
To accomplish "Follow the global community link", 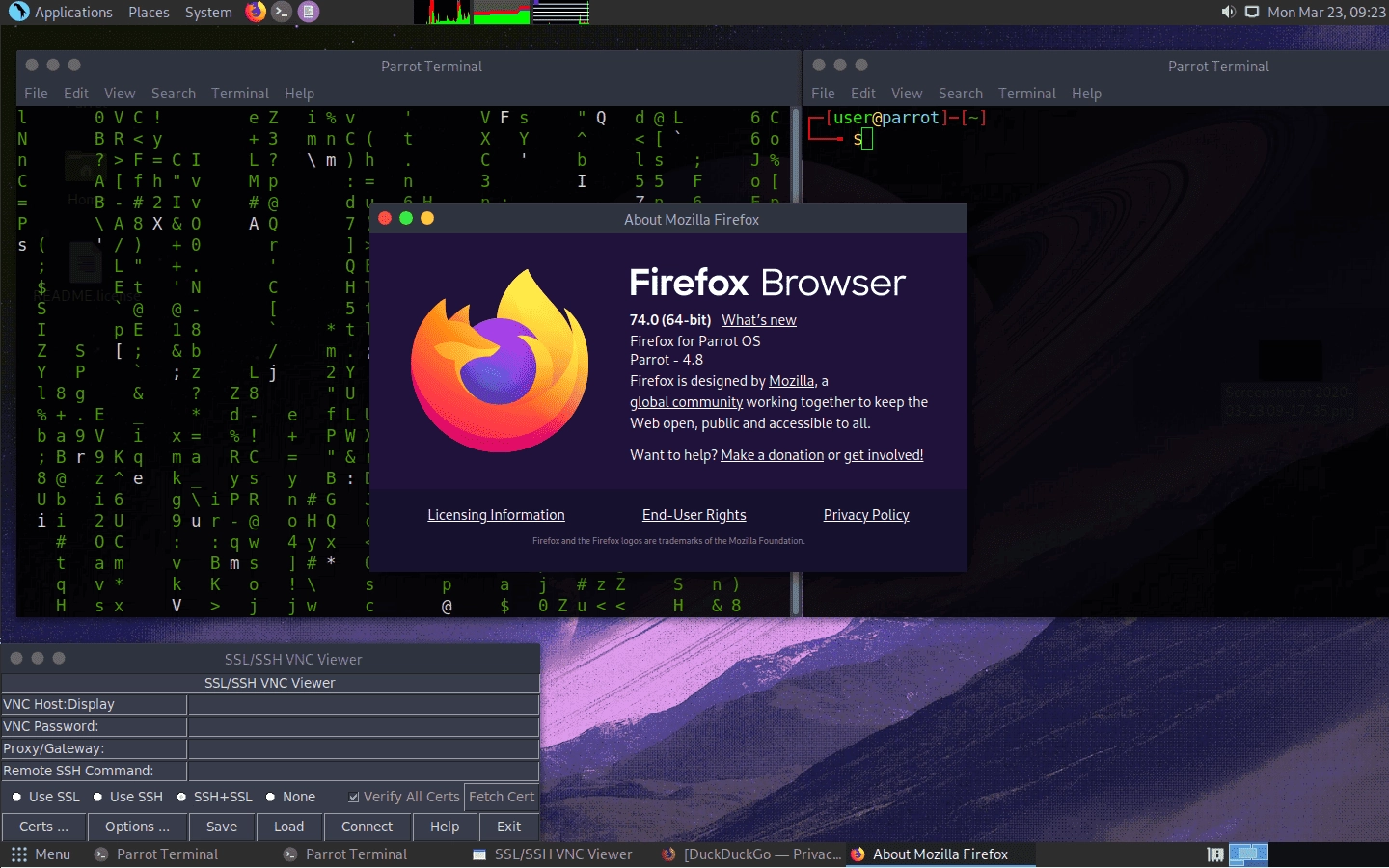I will [x=686, y=402].
